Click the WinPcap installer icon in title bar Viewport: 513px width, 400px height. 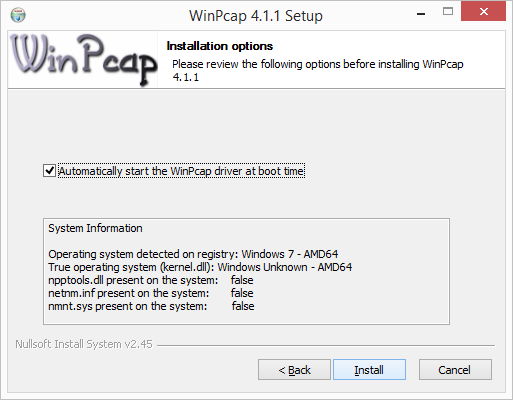(x=18, y=15)
